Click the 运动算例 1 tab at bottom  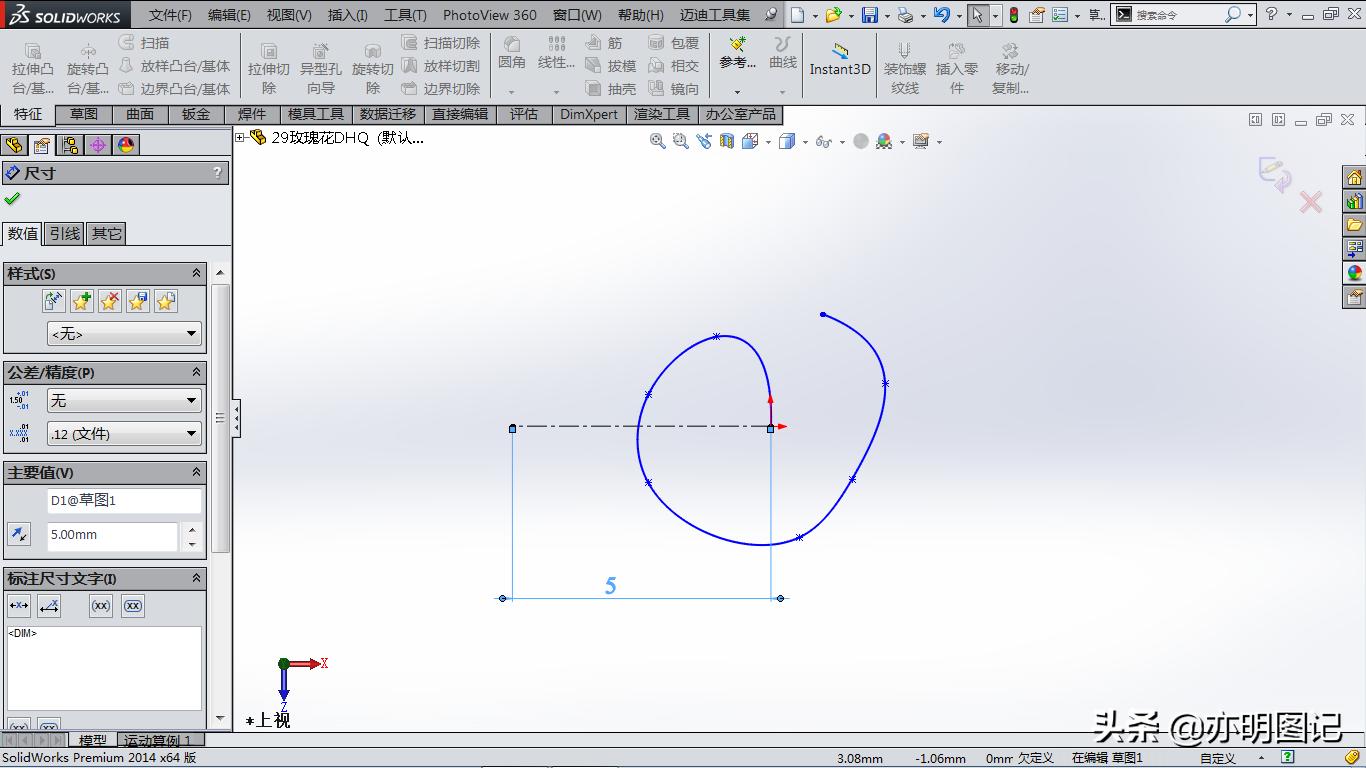pos(160,740)
